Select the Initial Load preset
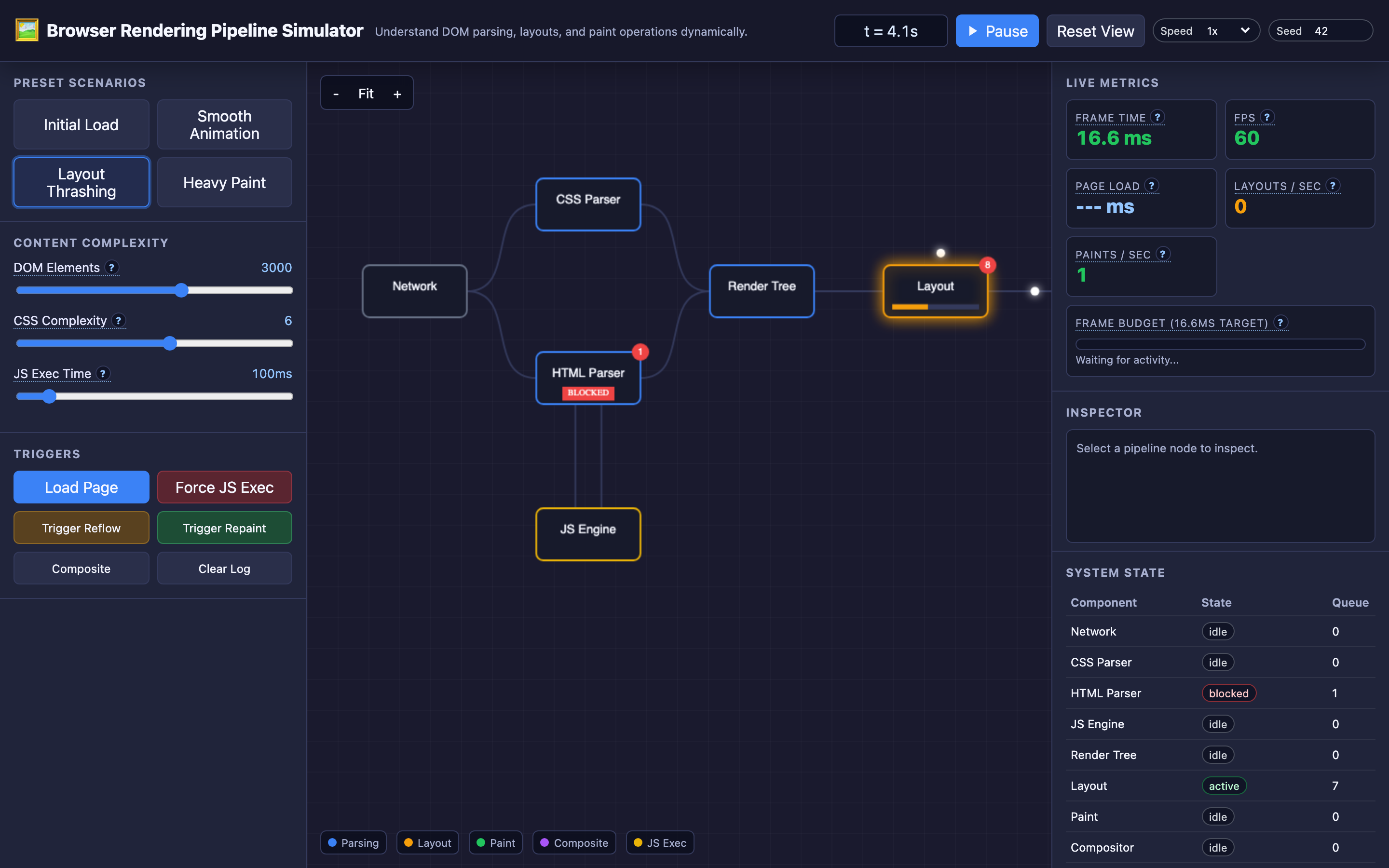The height and width of the screenshot is (868, 1389). [82, 124]
